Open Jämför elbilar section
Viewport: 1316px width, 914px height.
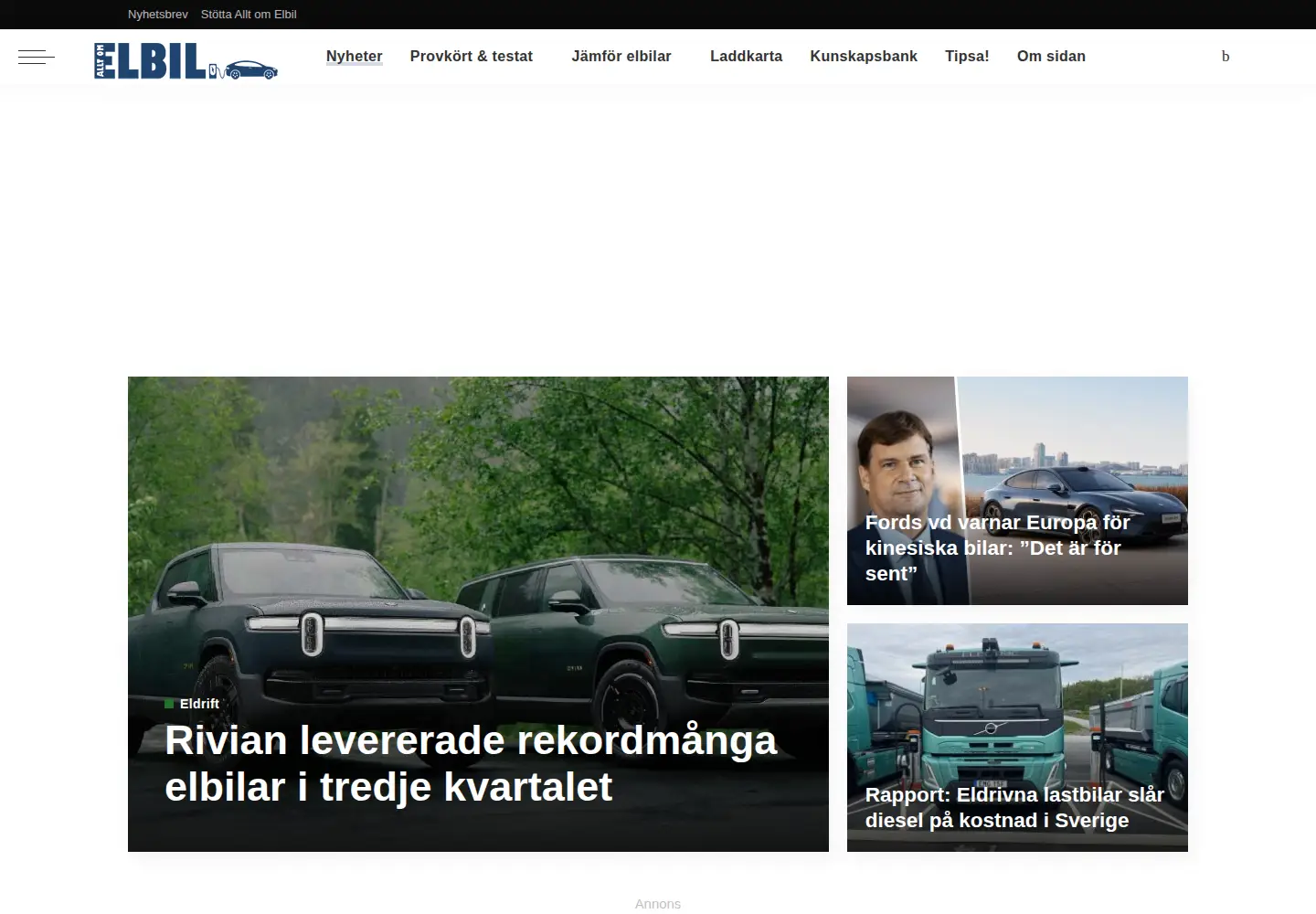pyautogui.click(x=621, y=57)
